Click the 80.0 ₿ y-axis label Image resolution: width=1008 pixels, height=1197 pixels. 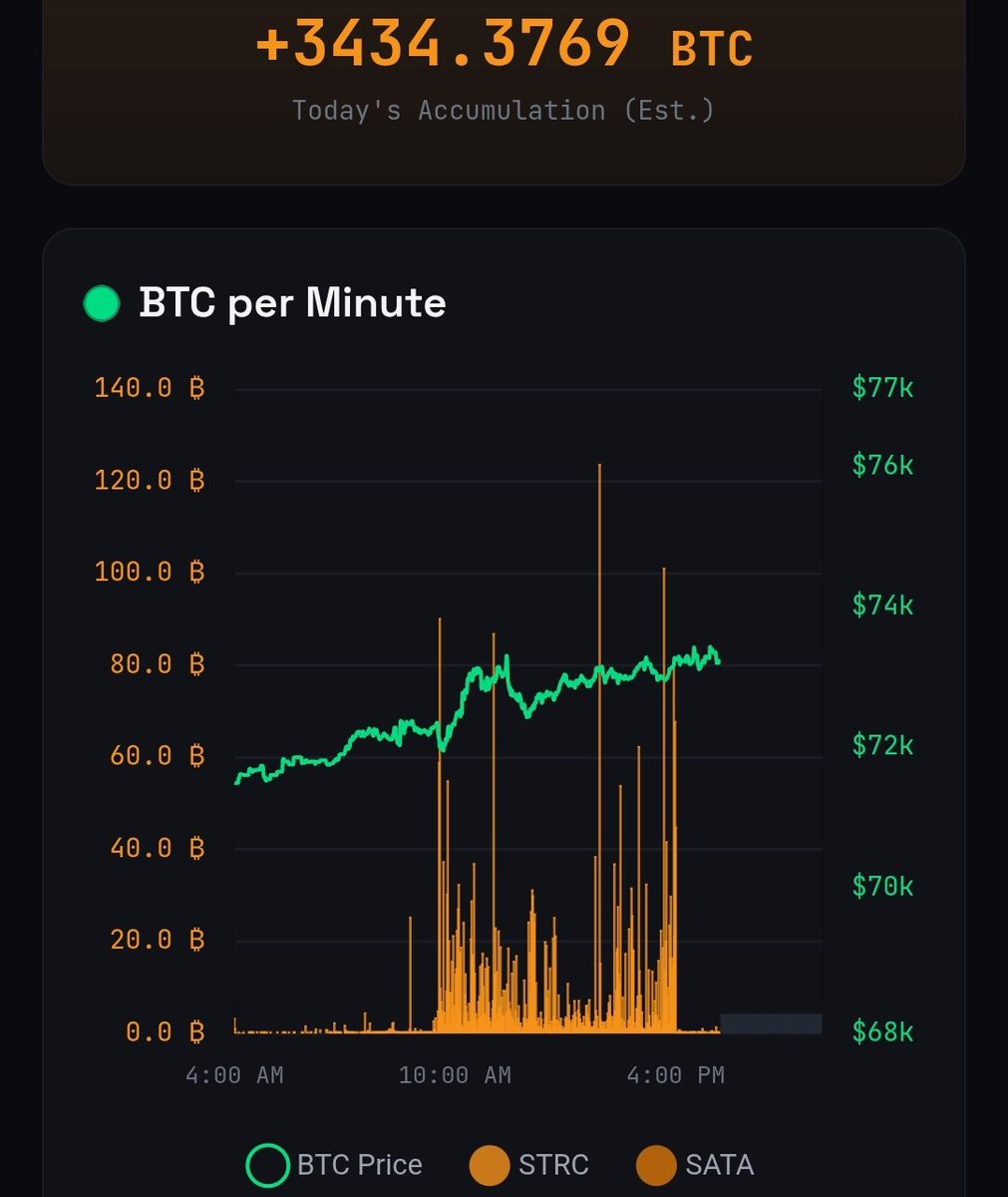(158, 664)
